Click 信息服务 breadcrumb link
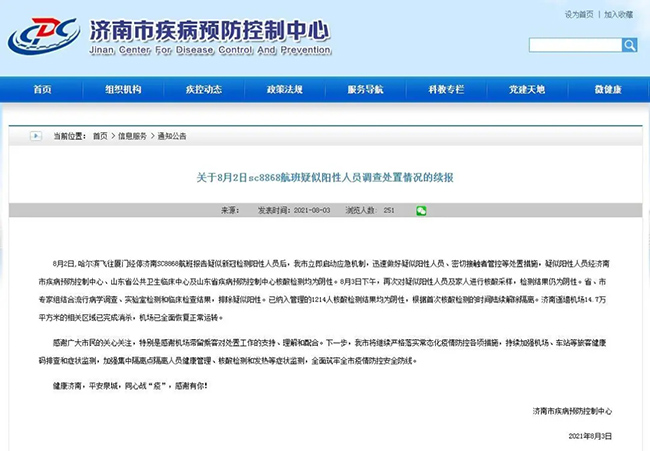650x451 pixels. [x=132, y=135]
